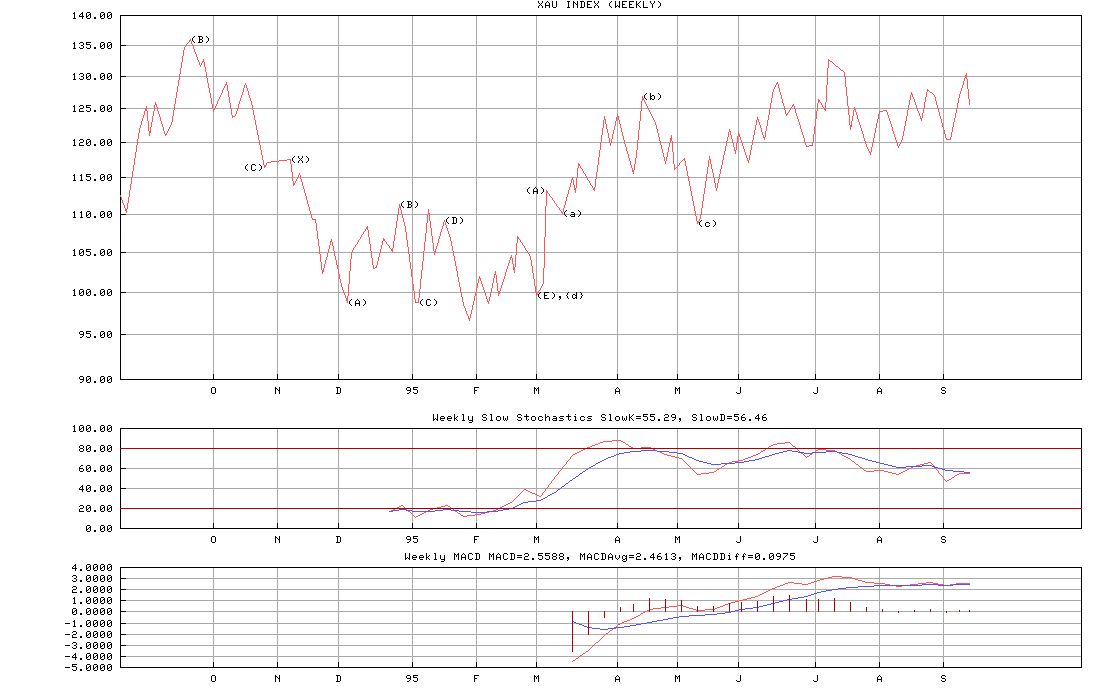Click the -5.0000 MACD axis label

point(90,666)
